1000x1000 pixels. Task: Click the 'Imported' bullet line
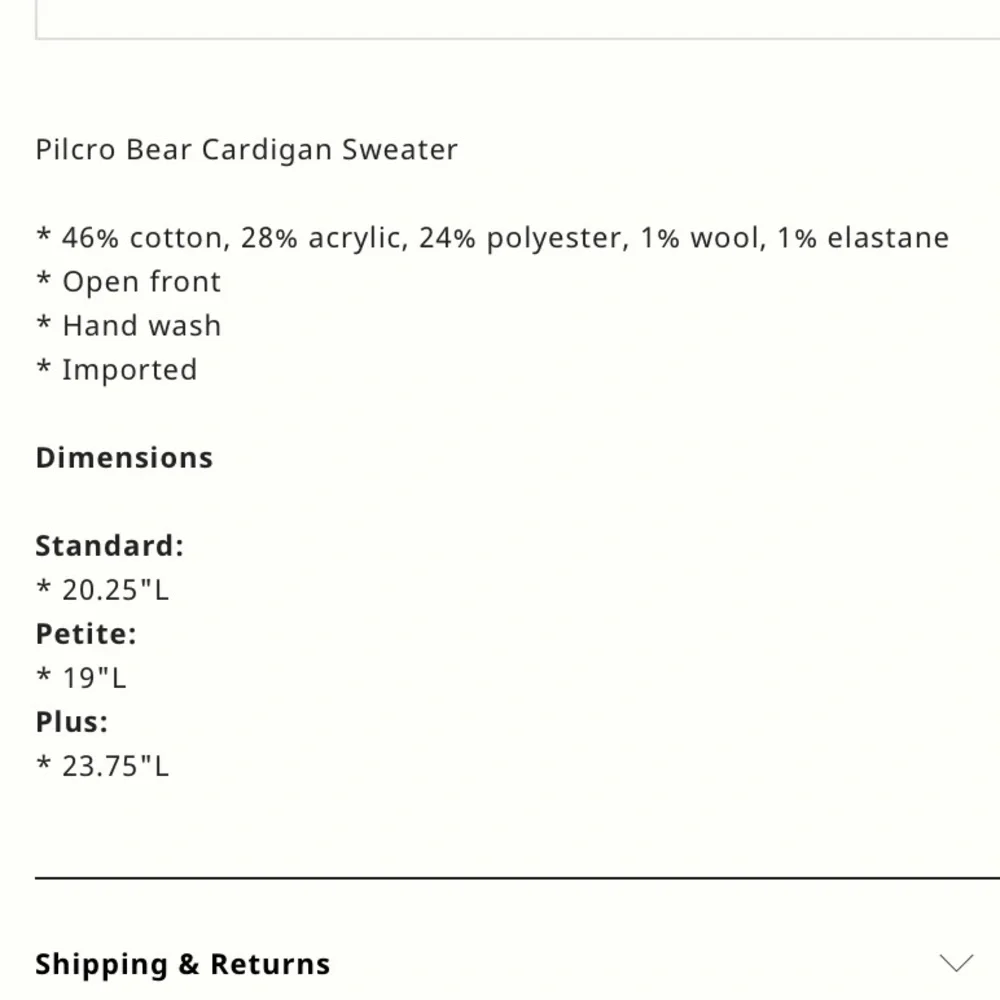129,370
